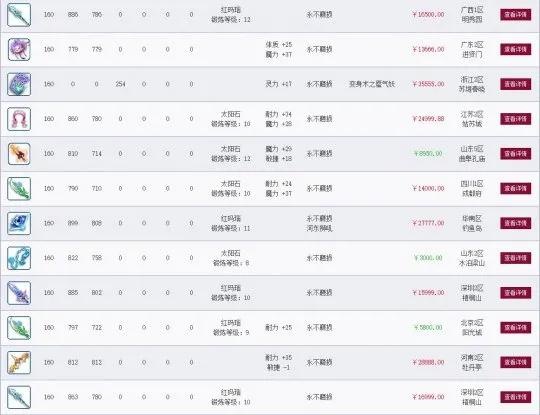This screenshot has width=540, height=415.
Task: Open the purple-blue armor icon with 254 stat
Action: (19, 84)
